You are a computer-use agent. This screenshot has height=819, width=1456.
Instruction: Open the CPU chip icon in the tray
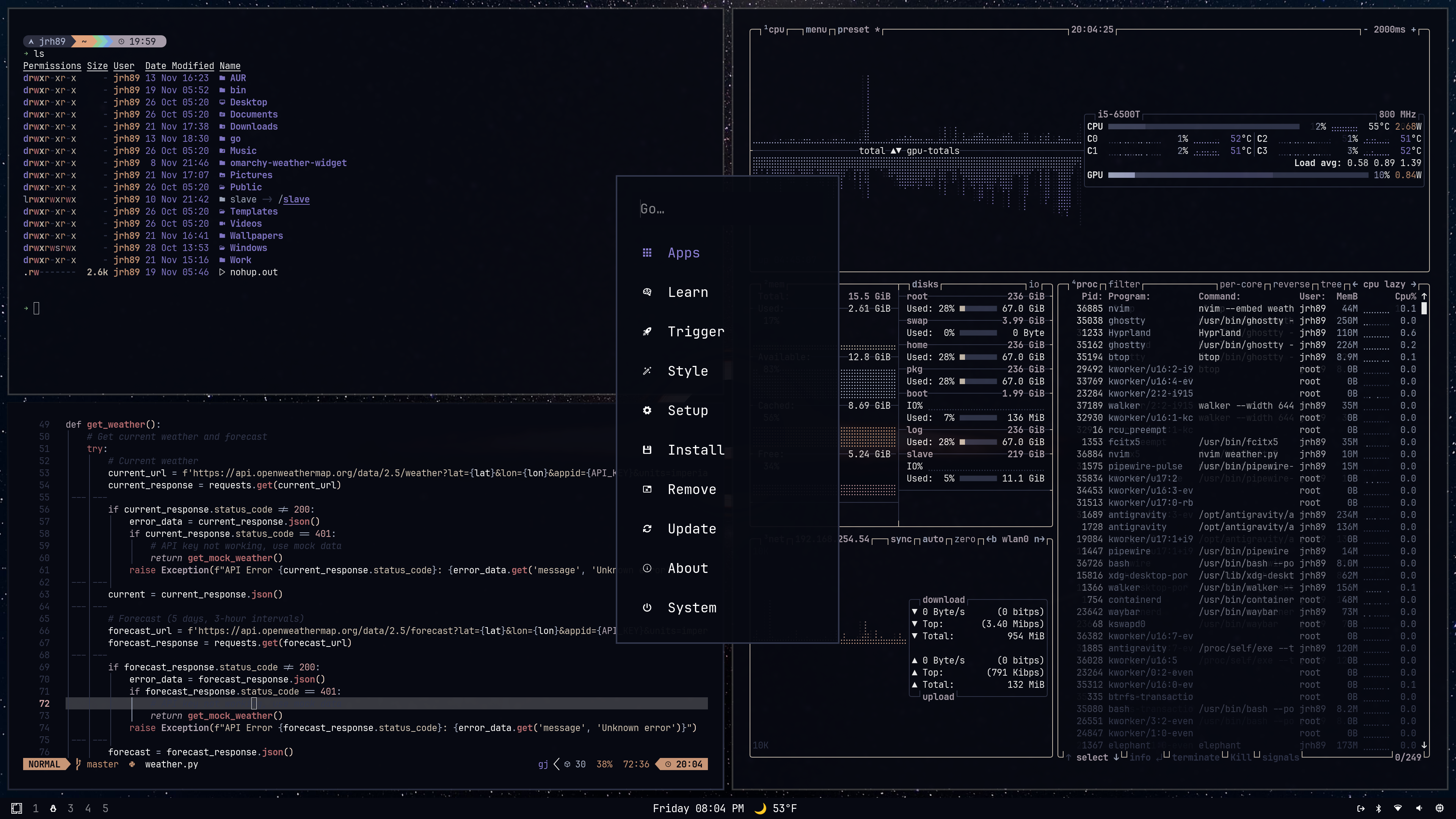pyautogui.click(x=1440, y=808)
